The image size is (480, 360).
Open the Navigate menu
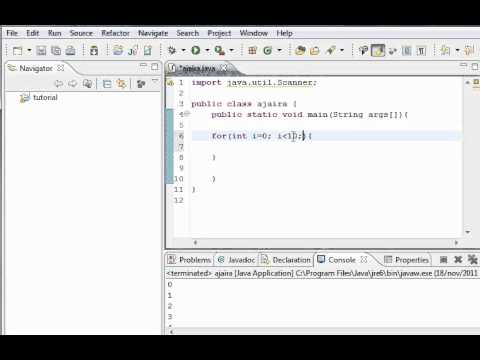tap(153, 33)
